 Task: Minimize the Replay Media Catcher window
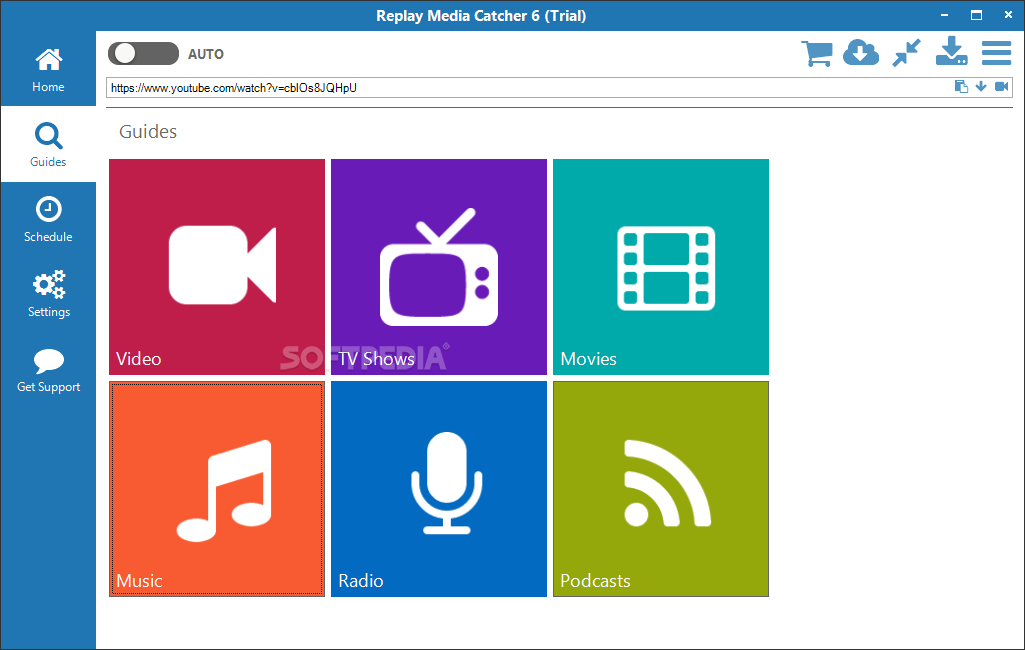(945, 15)
